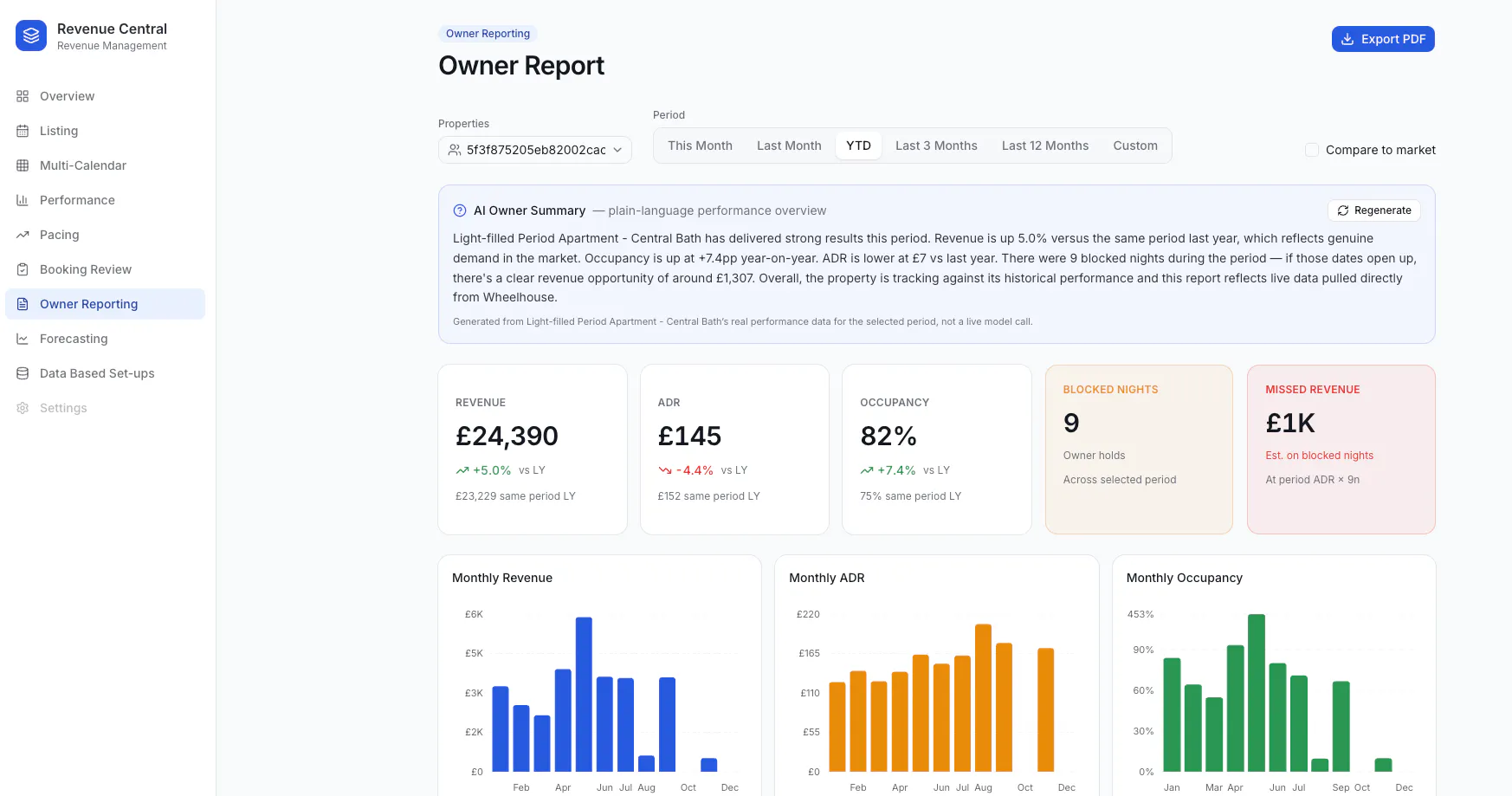Image resolution: width=1512 pixels, height=796 pixels.
Task: Click the Monthly Occupancy chart title
Action: [1184, 578]
